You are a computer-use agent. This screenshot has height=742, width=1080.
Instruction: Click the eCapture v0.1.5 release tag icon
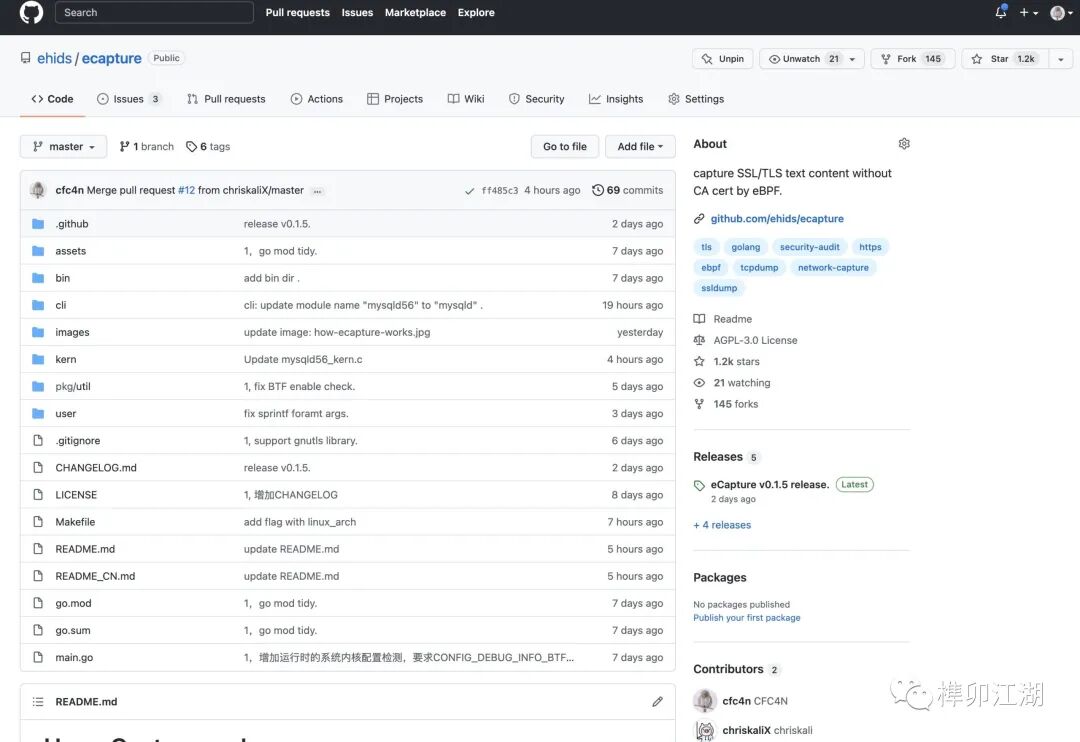699,485
